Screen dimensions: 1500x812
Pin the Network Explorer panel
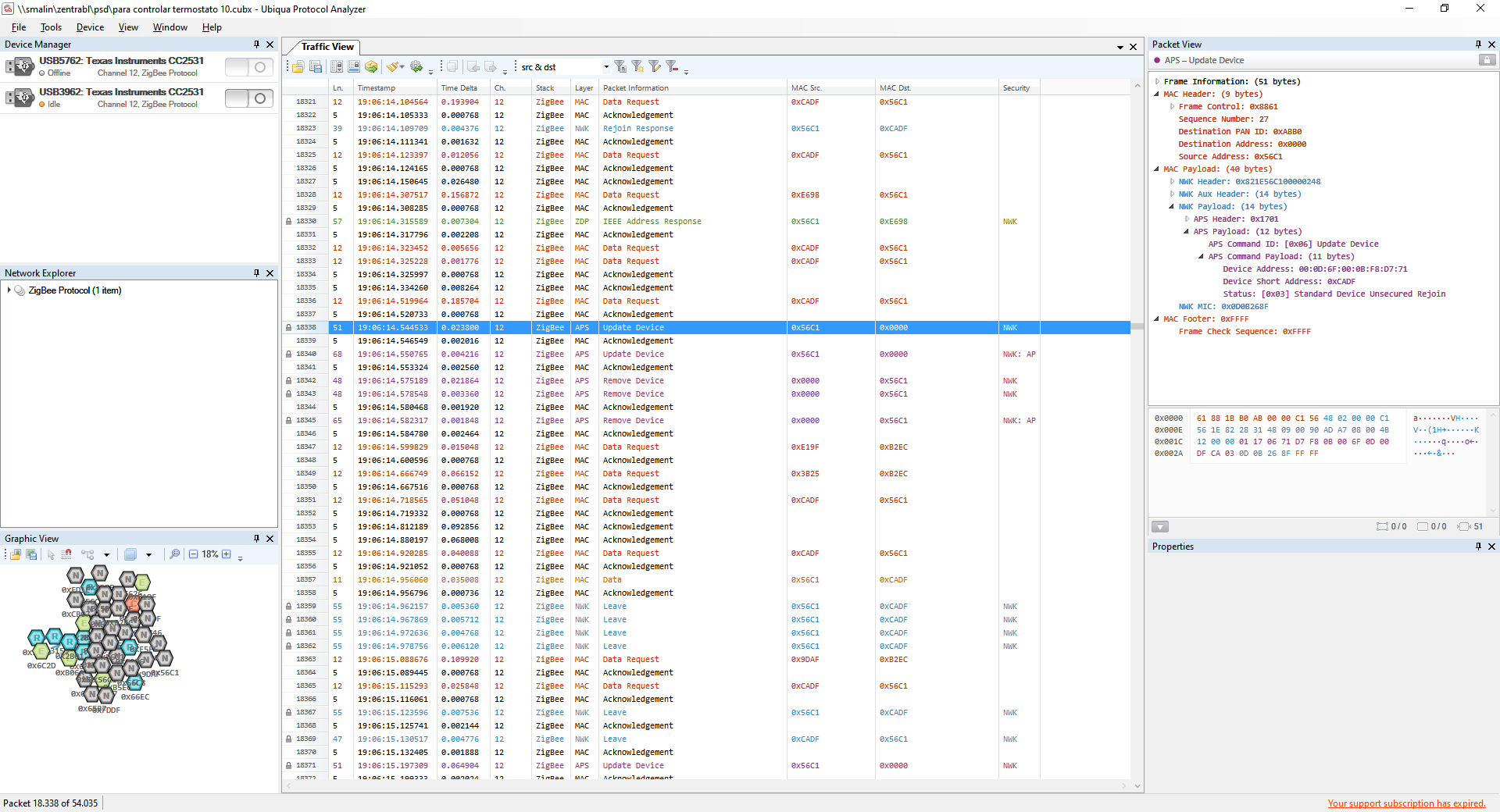(256, 273)
